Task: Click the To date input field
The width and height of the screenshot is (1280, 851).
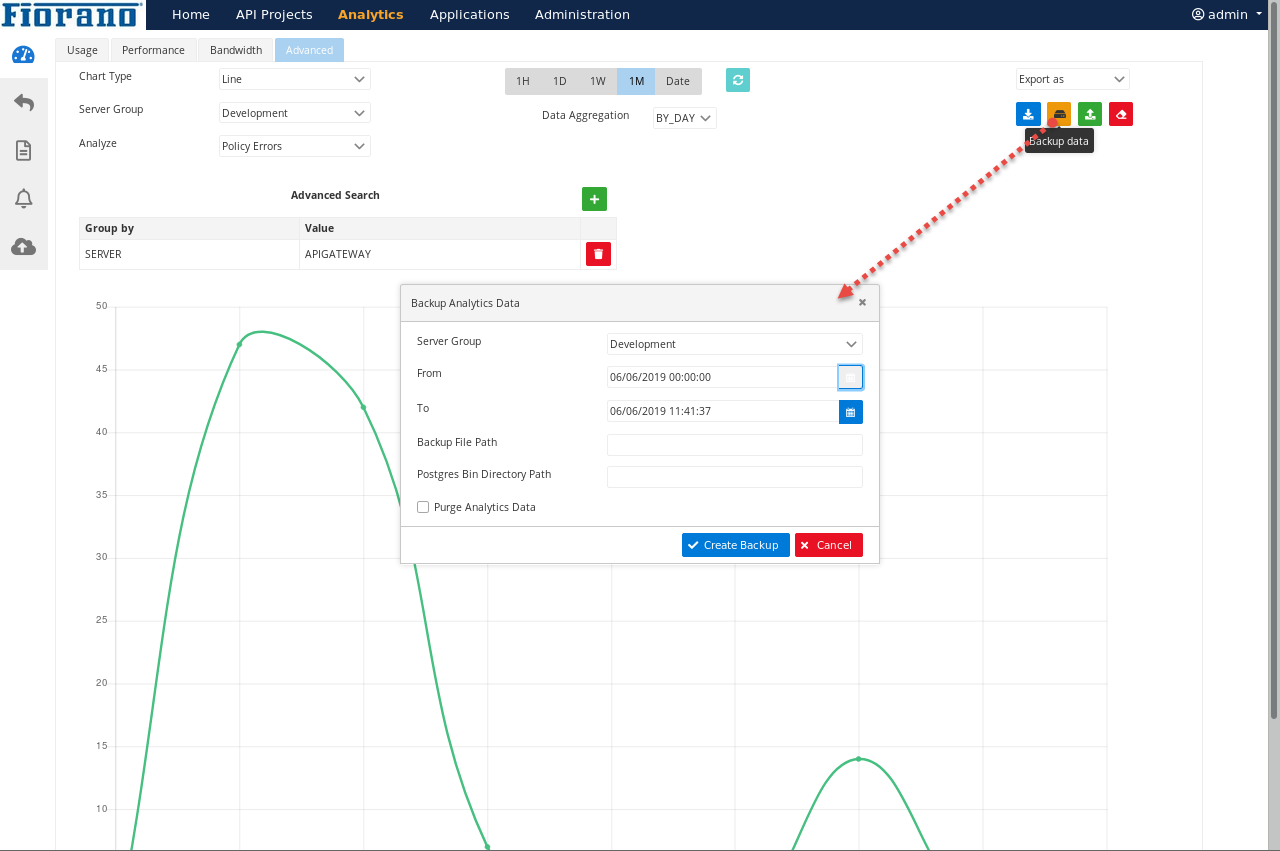Action: [x=722, y=411]
